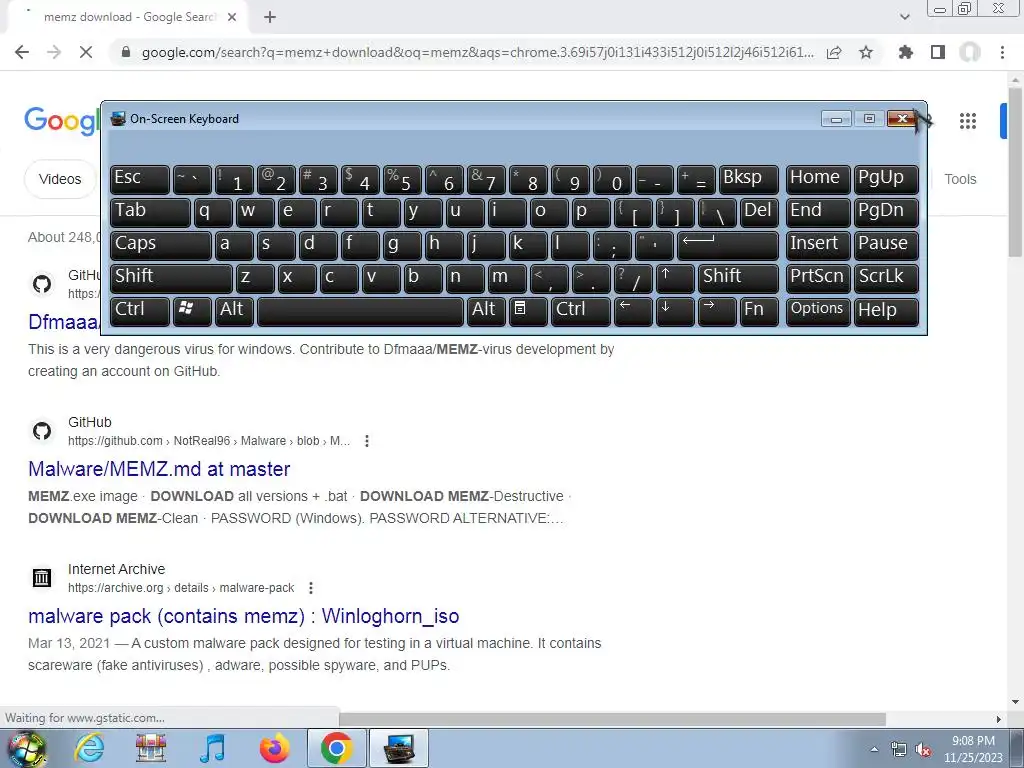
Task: Click the horizontal scrollbar right arrow
Action: [x=999, y=718]
